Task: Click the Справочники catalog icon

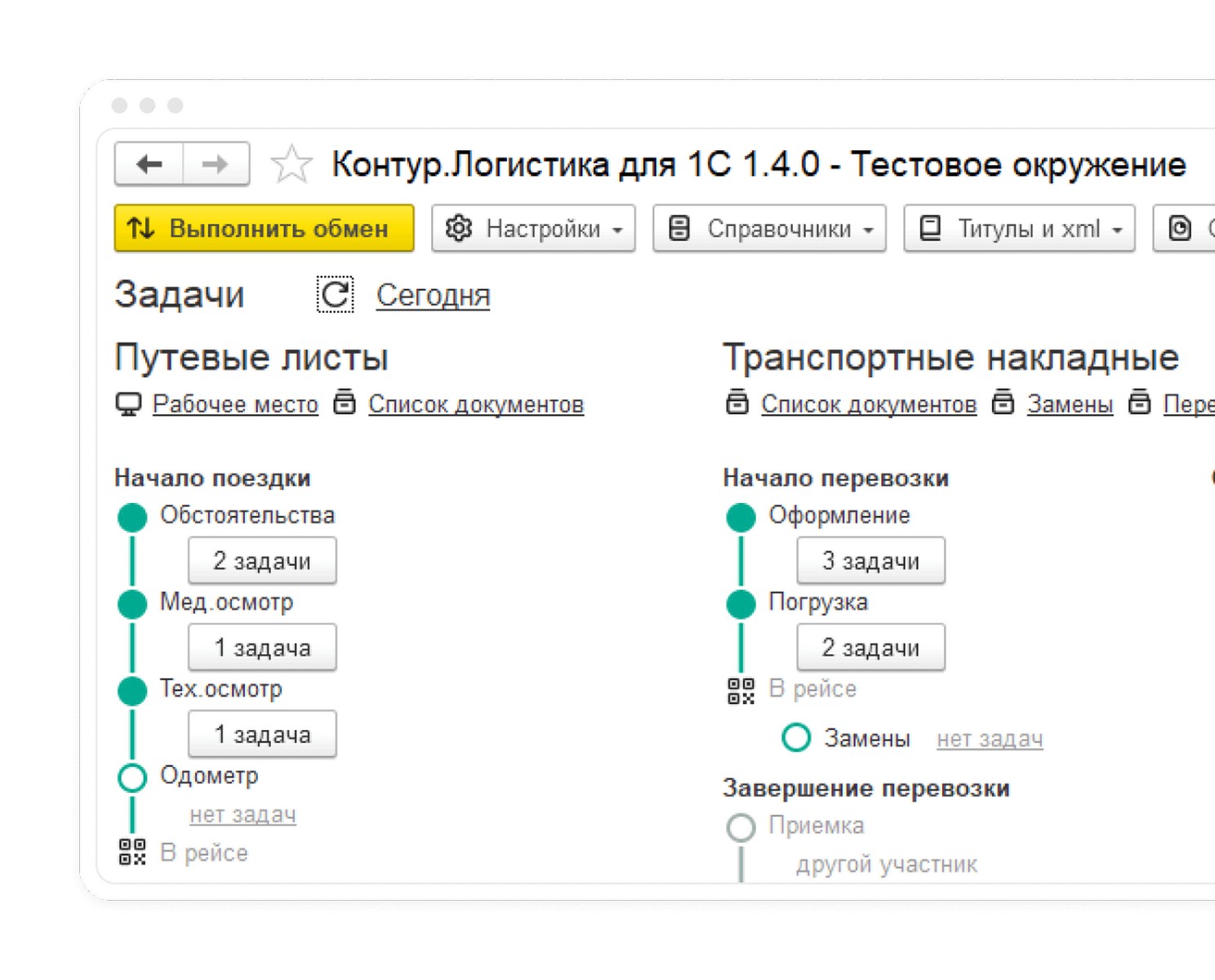Action: 679,229
